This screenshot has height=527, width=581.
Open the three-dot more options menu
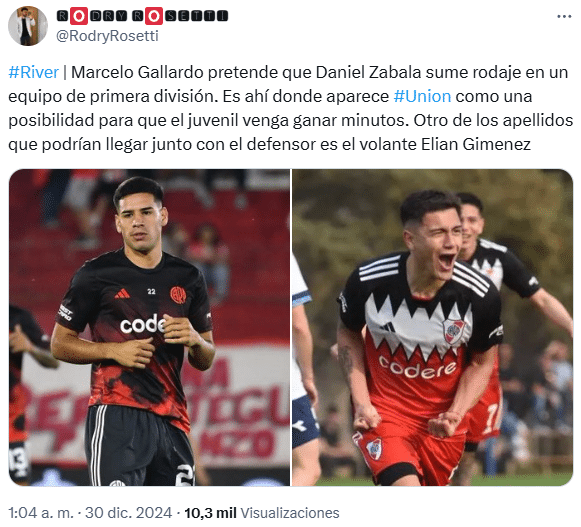564,17
